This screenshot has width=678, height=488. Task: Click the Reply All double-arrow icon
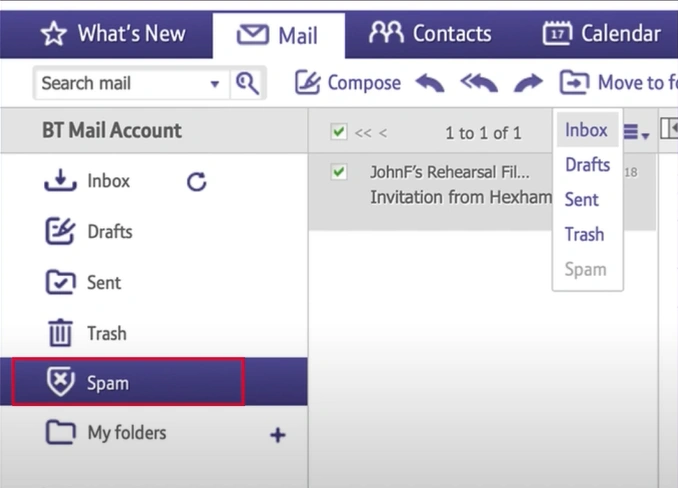(x=479, y=83)
